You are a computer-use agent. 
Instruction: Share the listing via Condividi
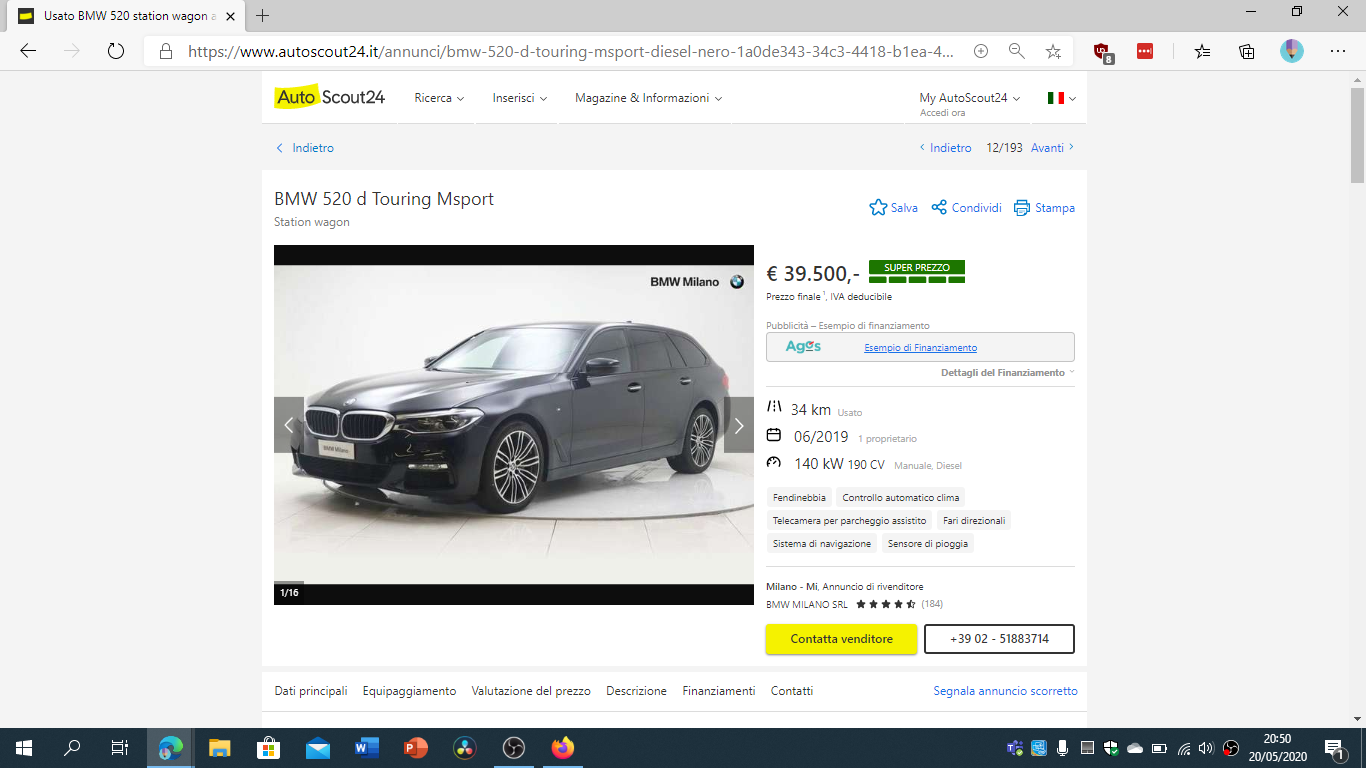tap(966, 208)
